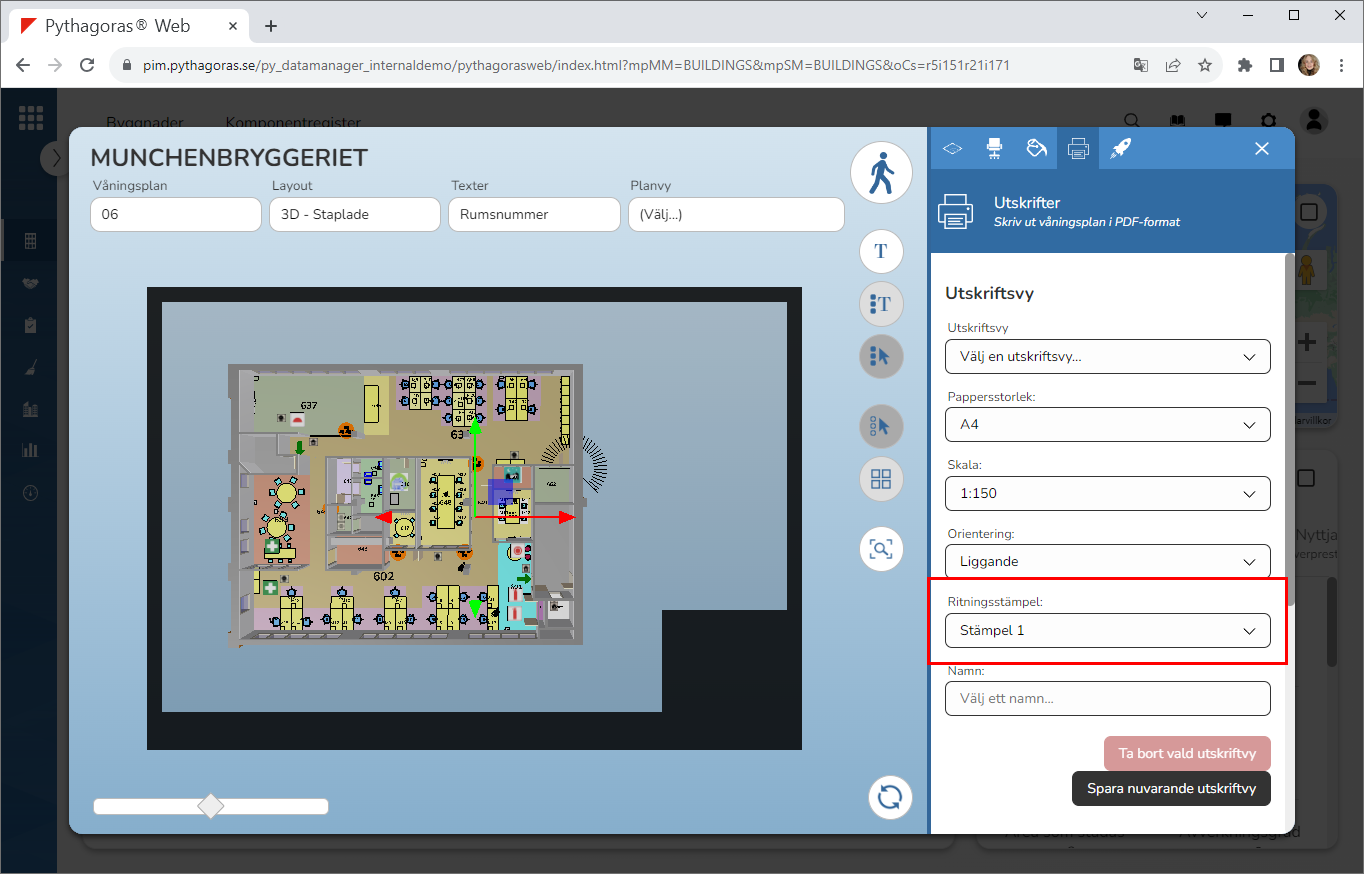Open the Orientering Liggande dropdown
The height and width of the screenshot is (874, 1364).
(x=1107, y=562)
